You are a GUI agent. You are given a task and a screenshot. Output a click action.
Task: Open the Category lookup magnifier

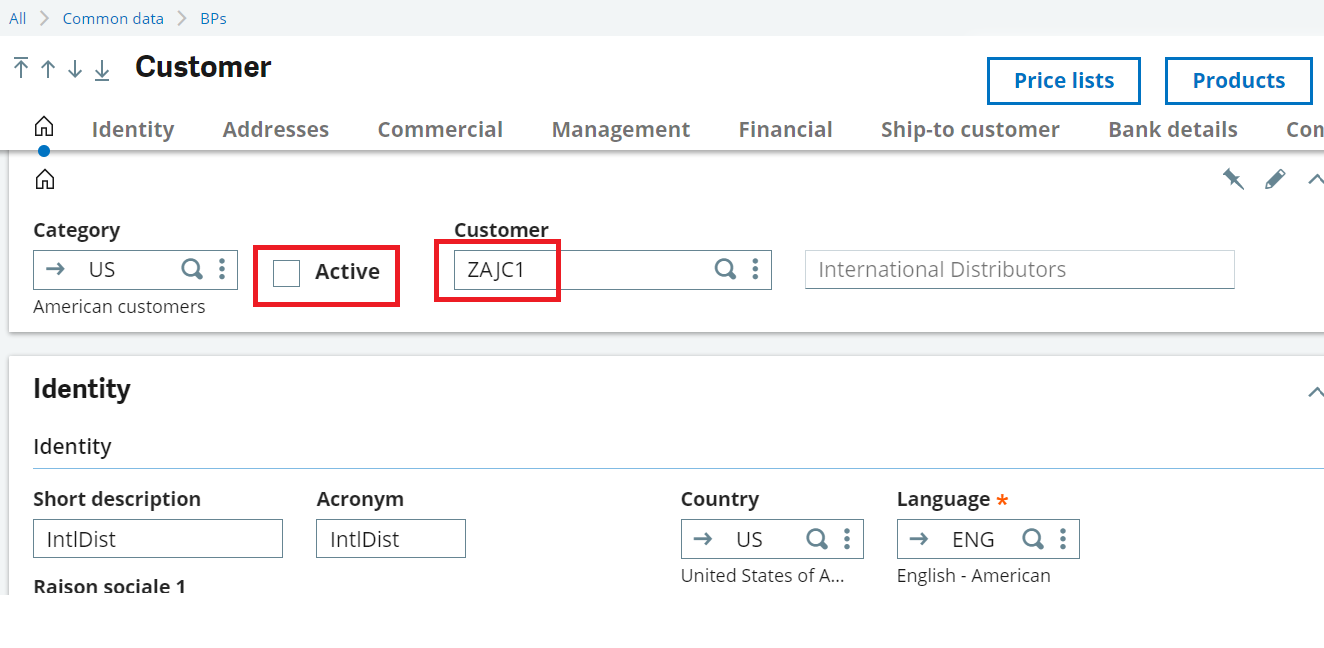click(190, 269)
